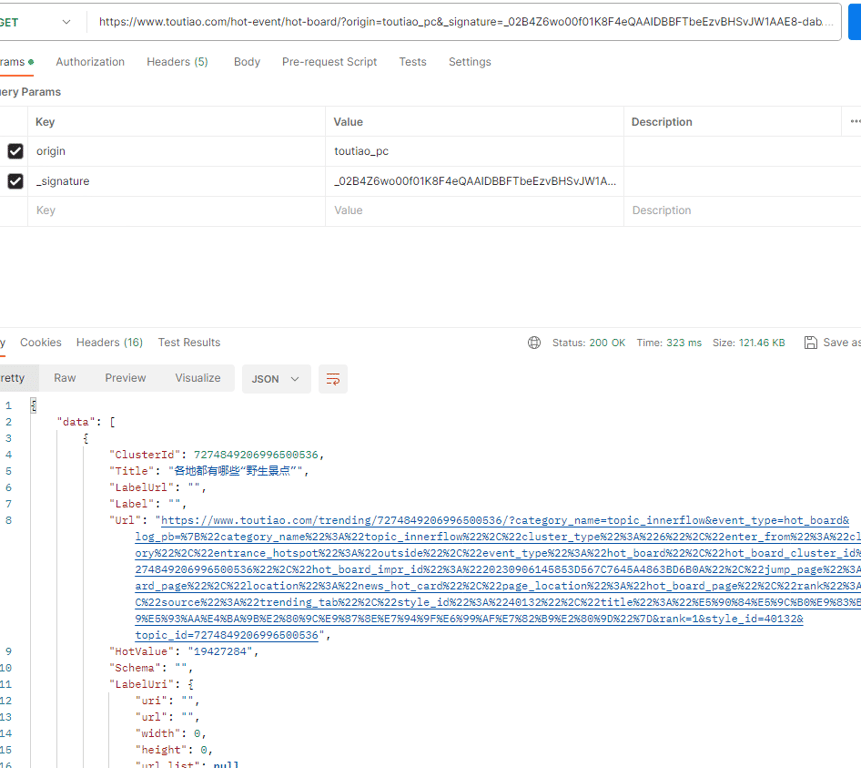Open the Pre-request Script tab
This screenshot has height=768, width=861.
[329, 62]
